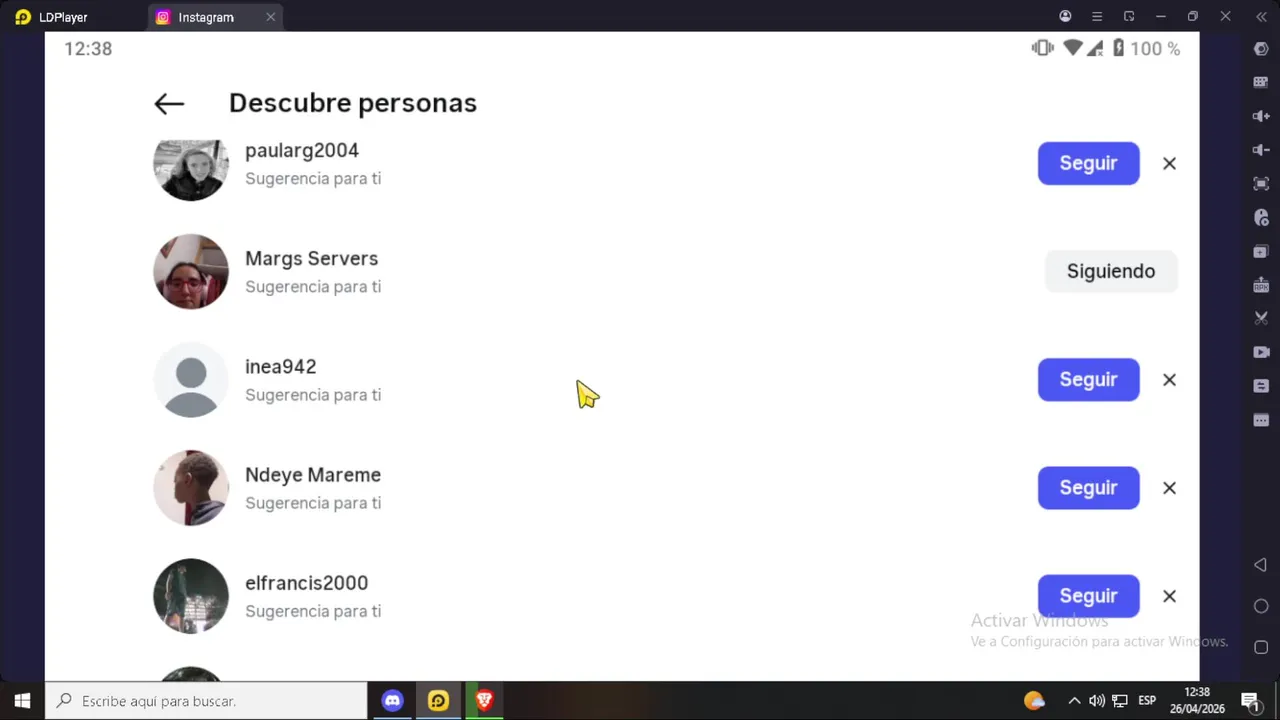1280x720 pixels.
Task: Unfollow Margs Servers via the Siguiendo button
Action: pos(1111,271)
